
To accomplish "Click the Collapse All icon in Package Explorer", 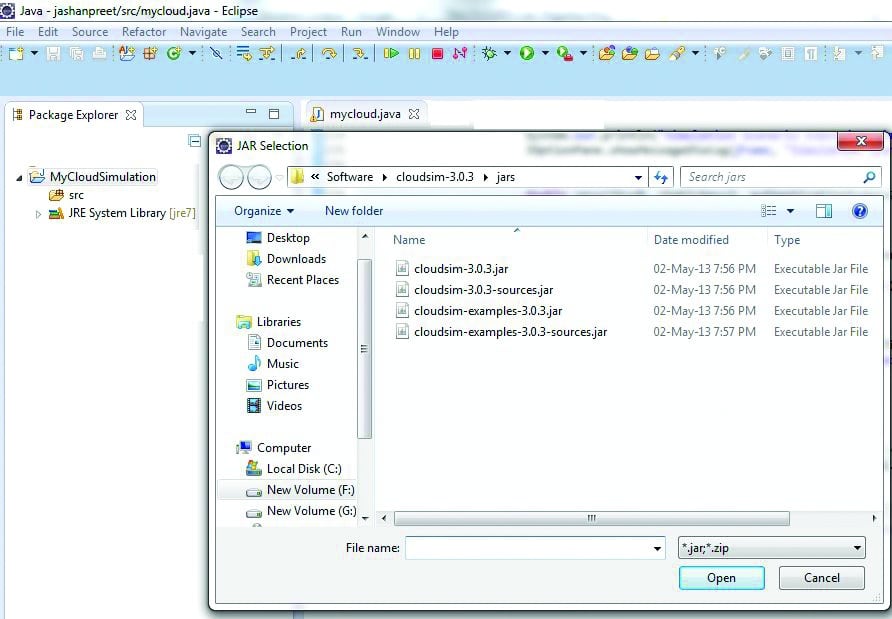I will (195, 142).
